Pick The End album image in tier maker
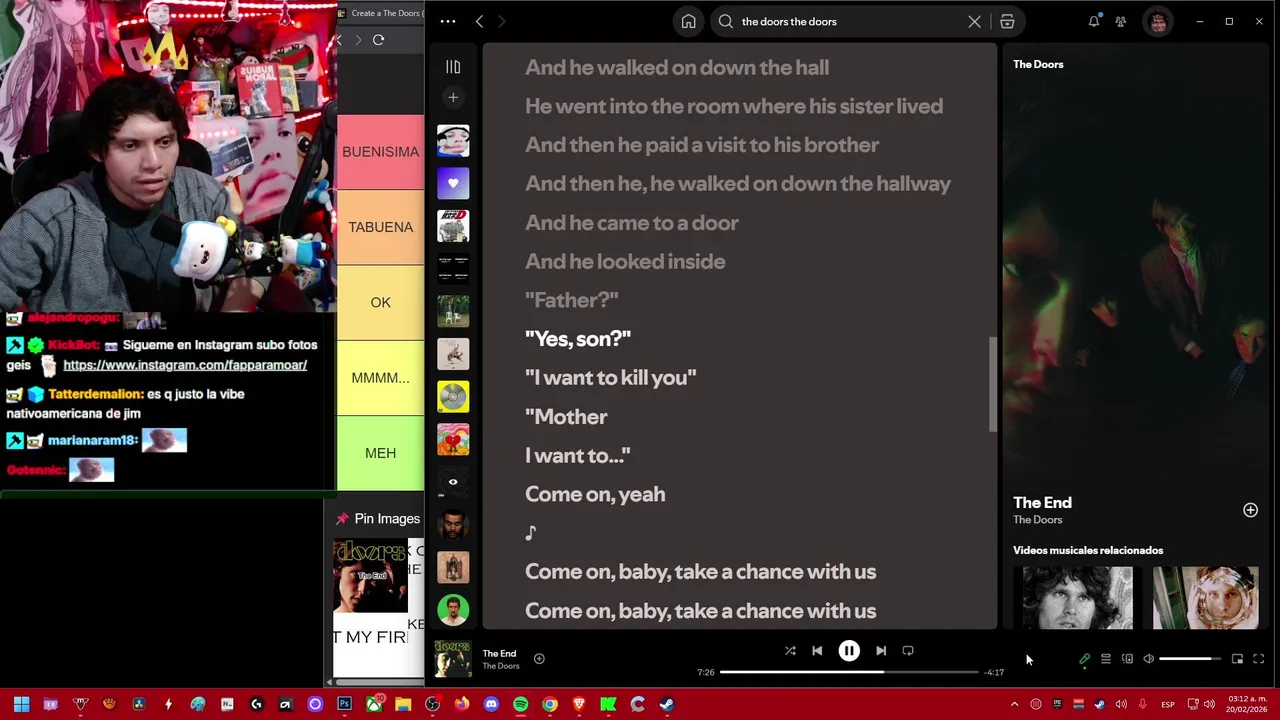 [370, 576]
